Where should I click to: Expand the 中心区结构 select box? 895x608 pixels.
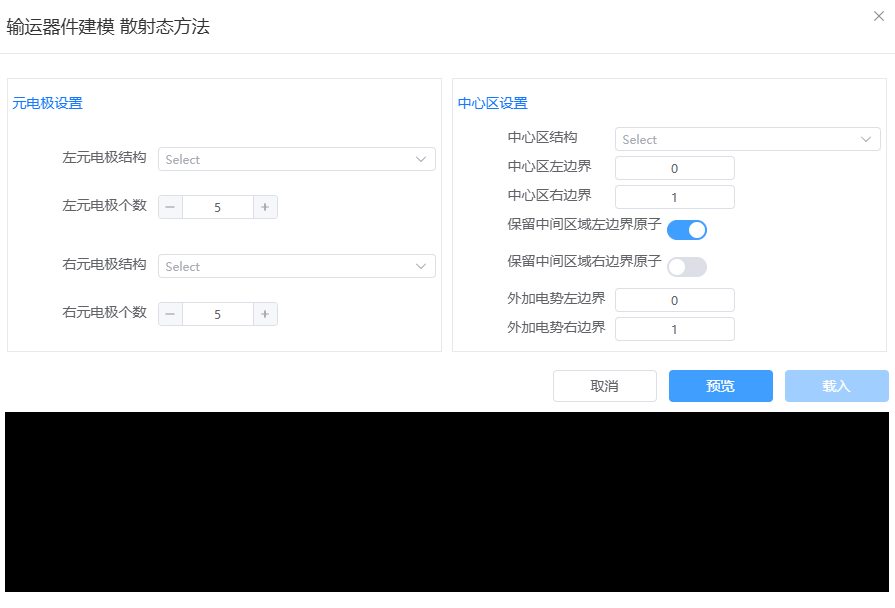[747, 140]
